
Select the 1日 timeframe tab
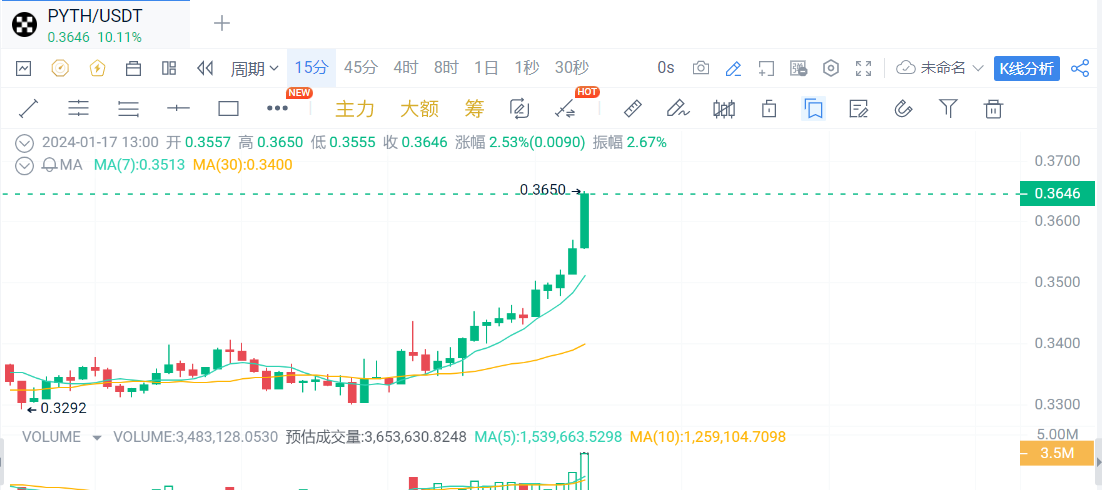pyautogui.click(x=486, y=68)
